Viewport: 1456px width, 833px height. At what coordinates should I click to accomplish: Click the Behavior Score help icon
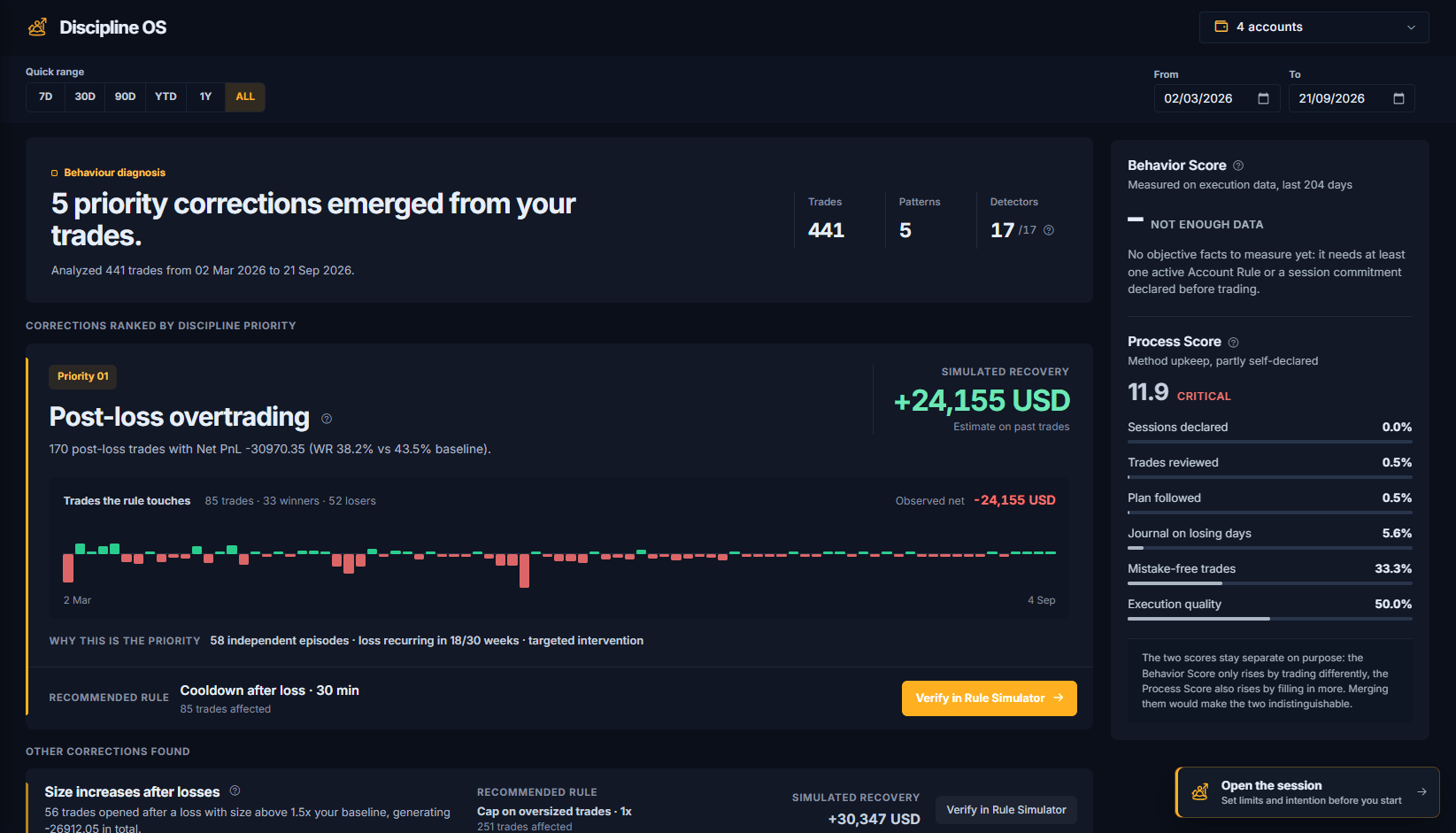click(1238, 166)
